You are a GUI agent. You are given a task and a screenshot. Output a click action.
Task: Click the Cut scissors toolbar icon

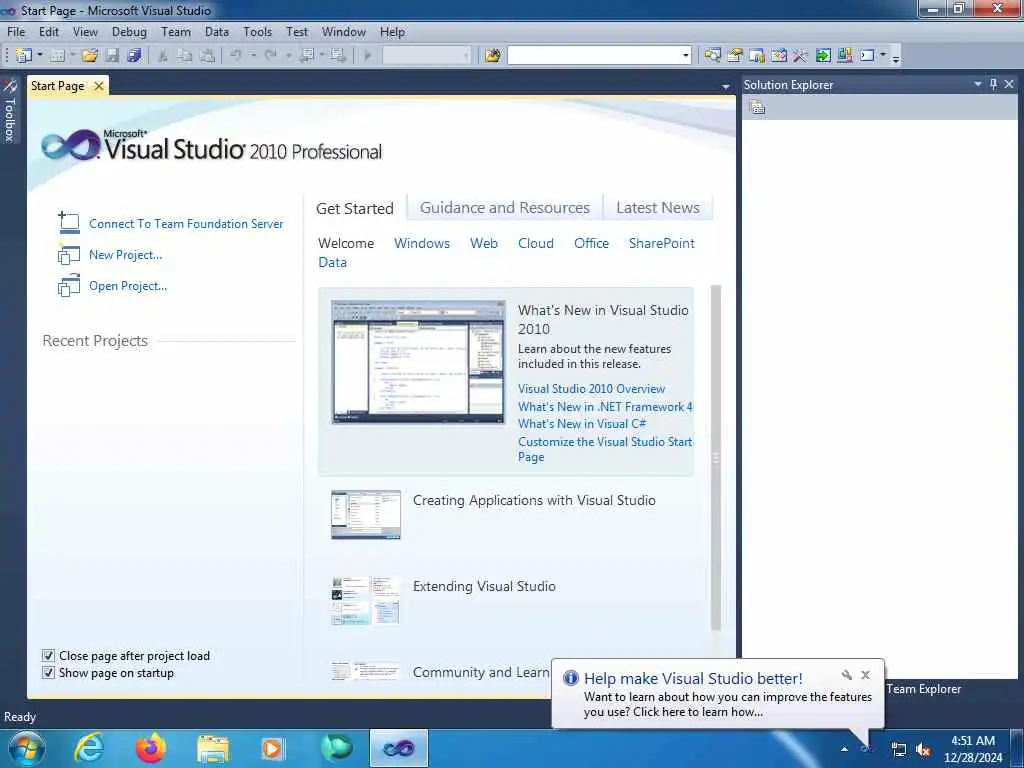pyautogui.click(x=163, y=56)
